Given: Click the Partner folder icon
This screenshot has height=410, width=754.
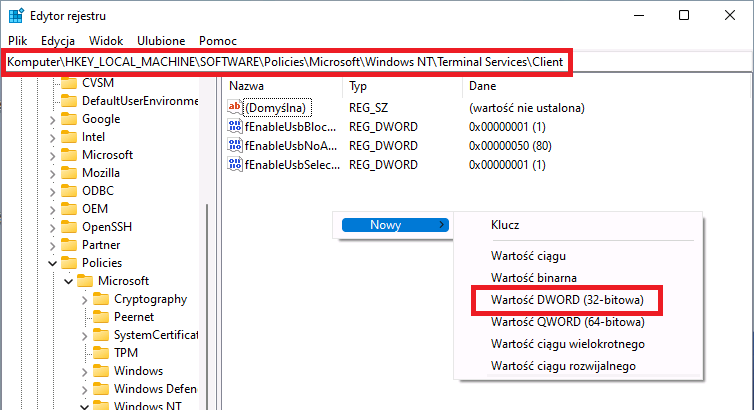Looking at the screenshot, I should pyautogui.click(x=69, y=245).
